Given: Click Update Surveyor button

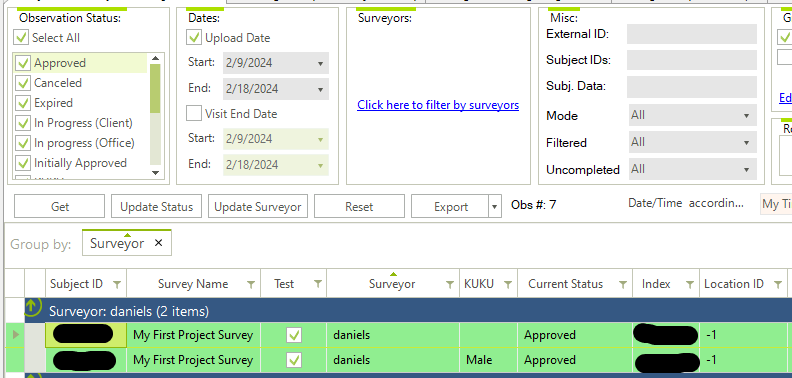Looking at the screenshot, I should 258,207.
